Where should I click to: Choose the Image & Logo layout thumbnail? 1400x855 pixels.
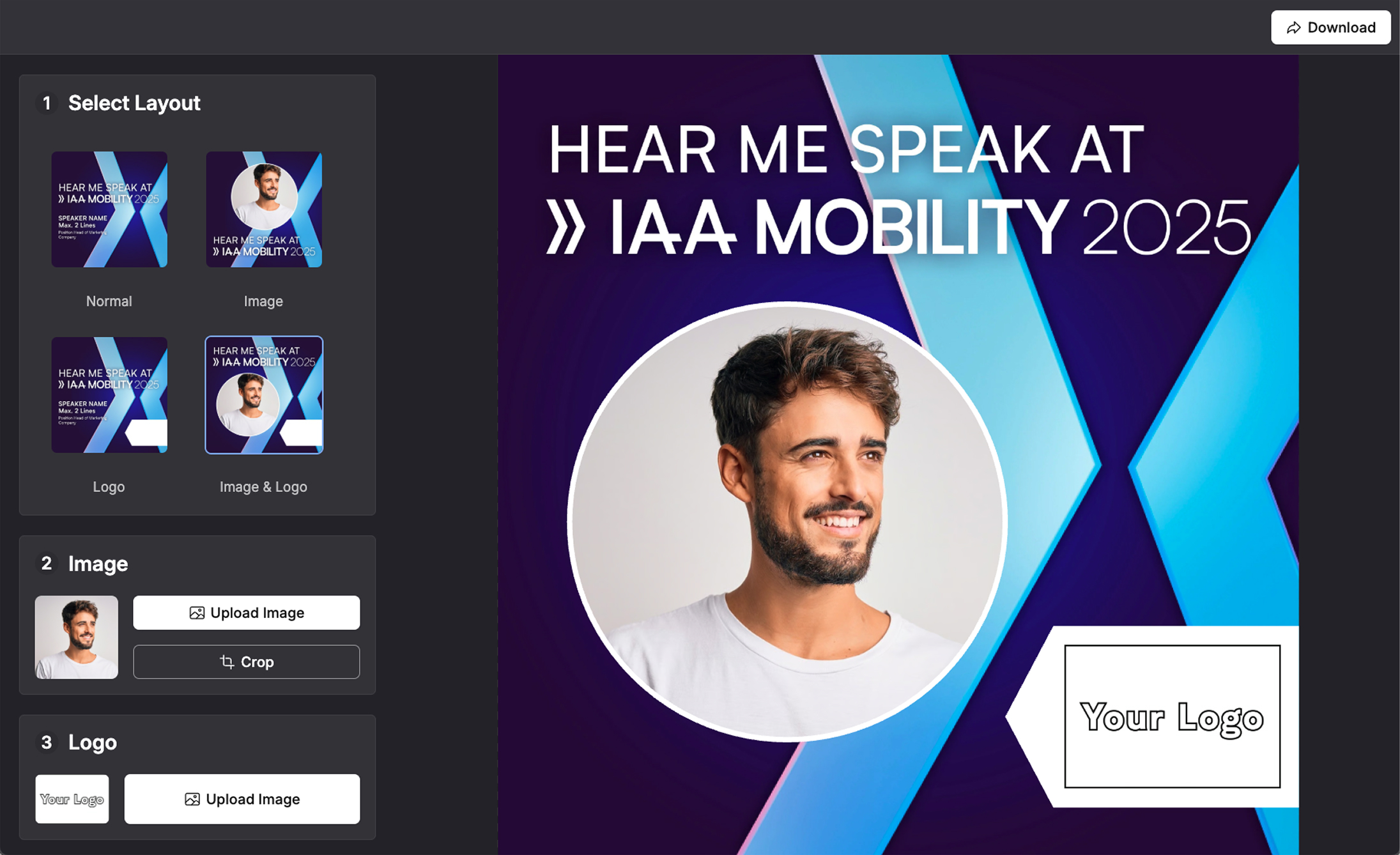(x=264, y=395)
